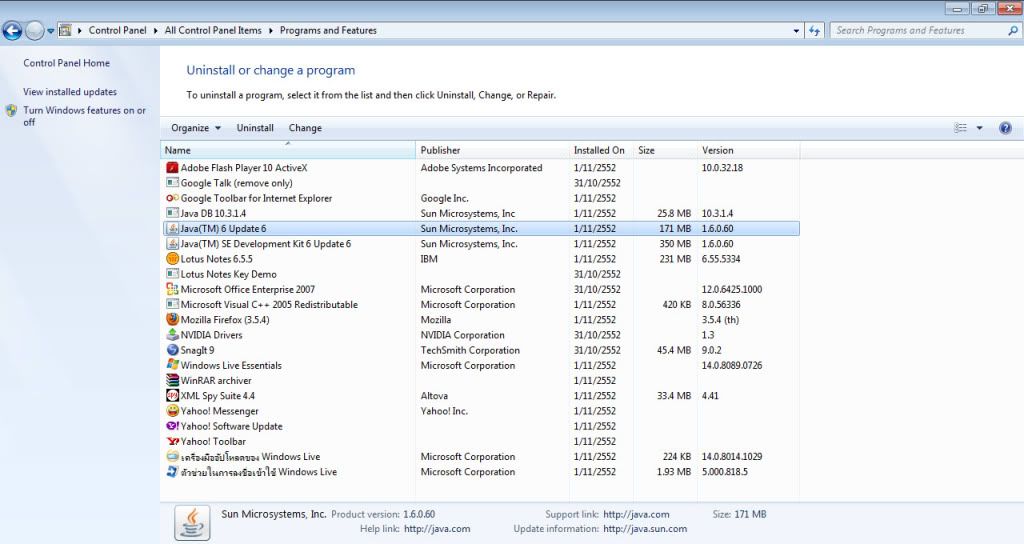Image resolution: width=1024 pixels, height=544 pixels.
Task: Open Control Panel Home link
Action: point(67,63)
